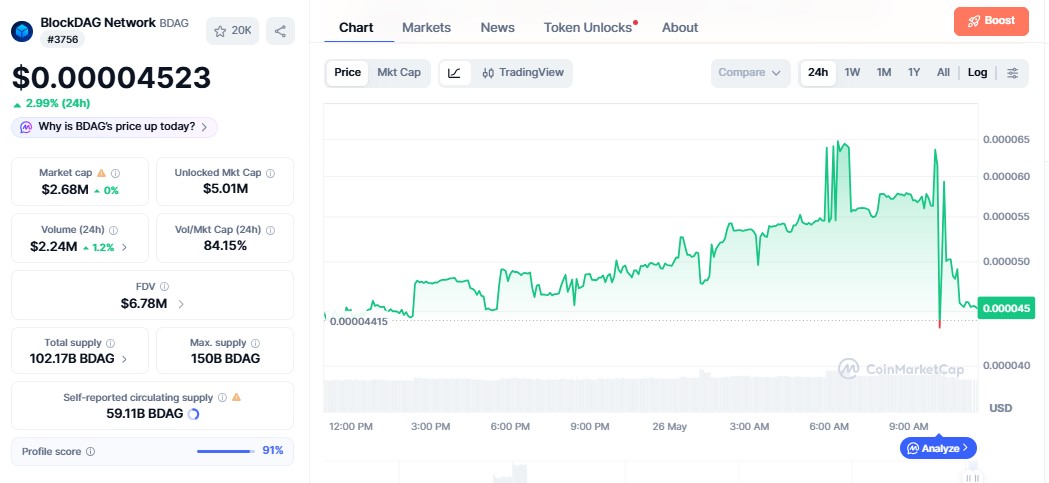Click the $2.24M volume value

click(x=54, y=247)
